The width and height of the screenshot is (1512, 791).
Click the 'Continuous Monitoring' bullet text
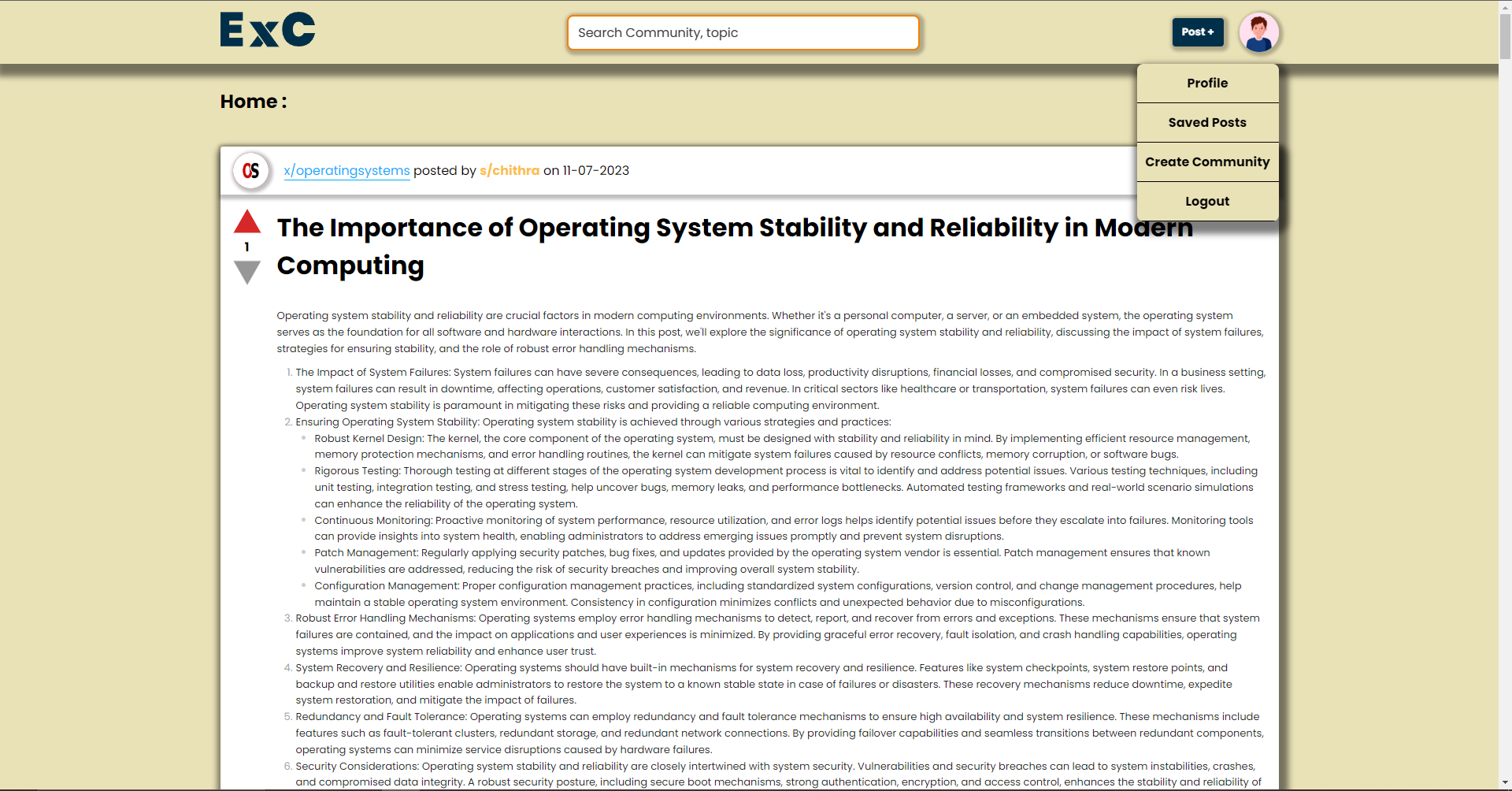pyautogui.click(x=784, y=528)
